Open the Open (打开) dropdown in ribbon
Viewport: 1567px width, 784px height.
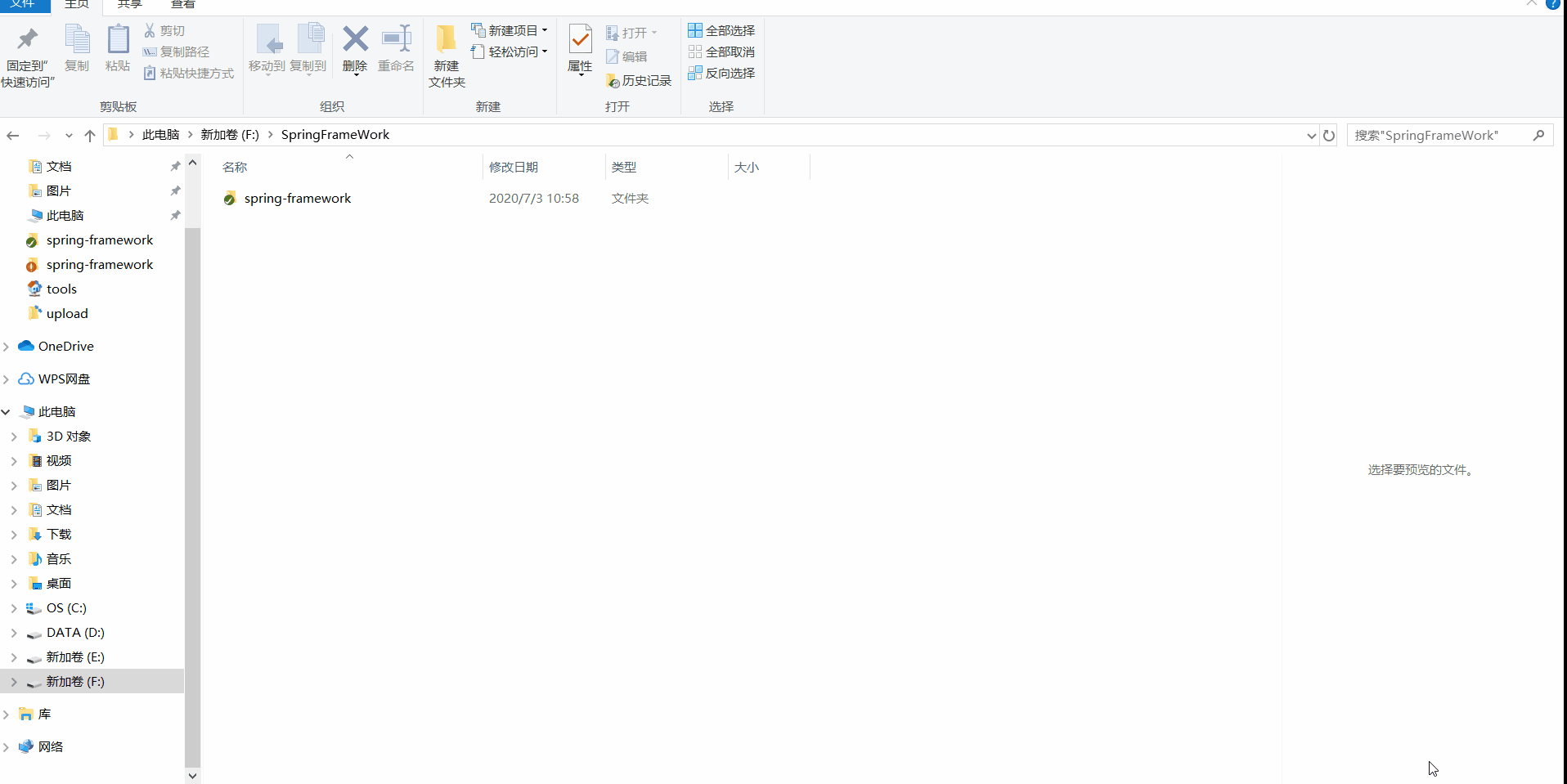tap(631, 33)
